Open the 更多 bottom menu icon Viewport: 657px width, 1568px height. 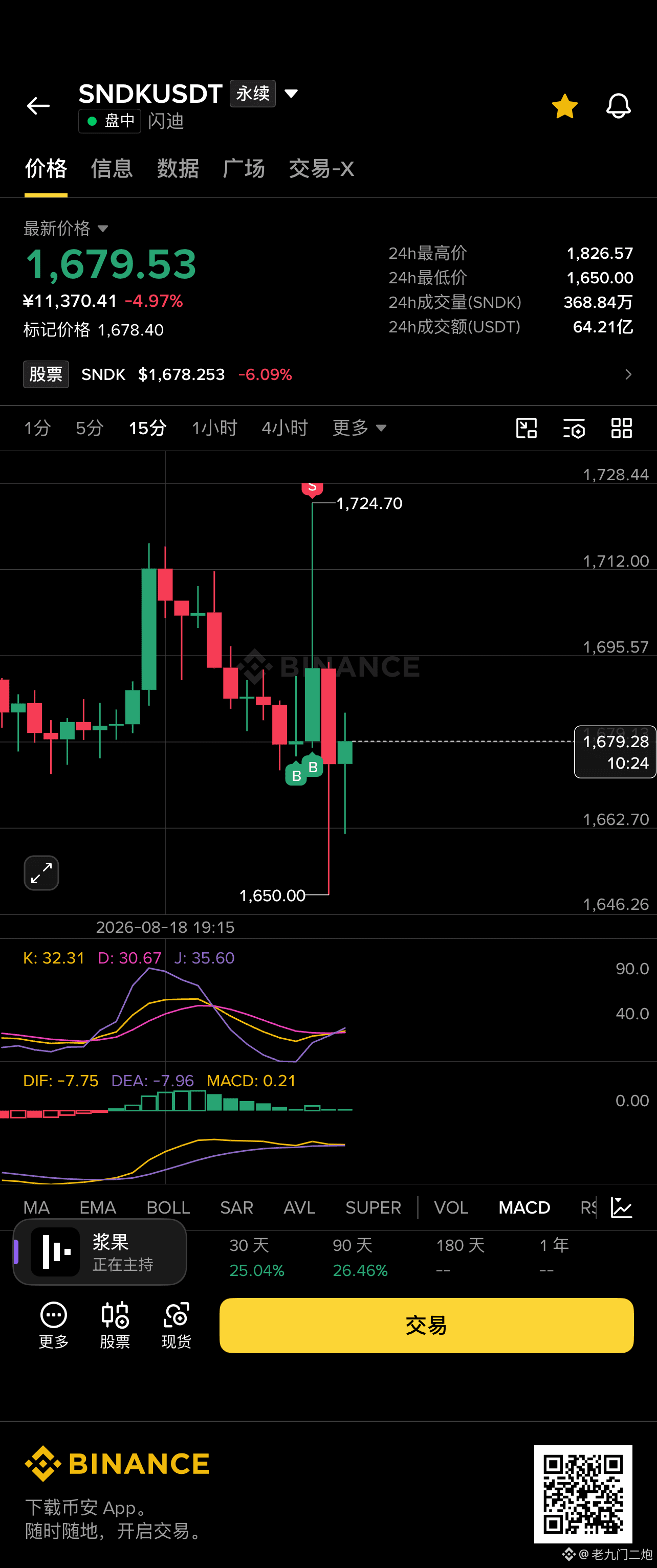tap(54, 1325)
